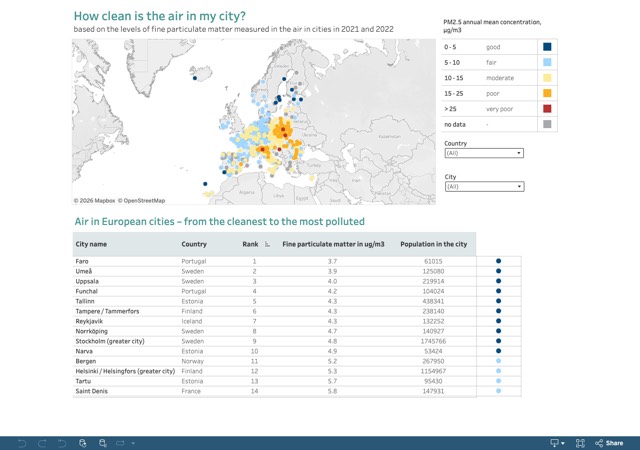This screenshot has height=450, width=640.
Task: Select the Tallinn row city name
Action: pos(85,301)
